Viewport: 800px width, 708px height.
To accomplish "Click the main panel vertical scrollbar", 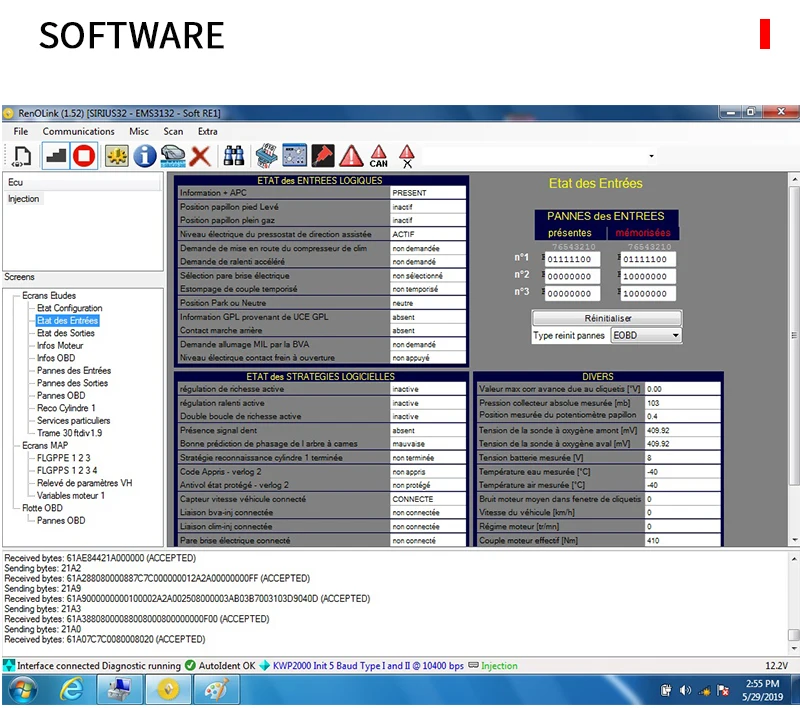I will click(794, 336).
